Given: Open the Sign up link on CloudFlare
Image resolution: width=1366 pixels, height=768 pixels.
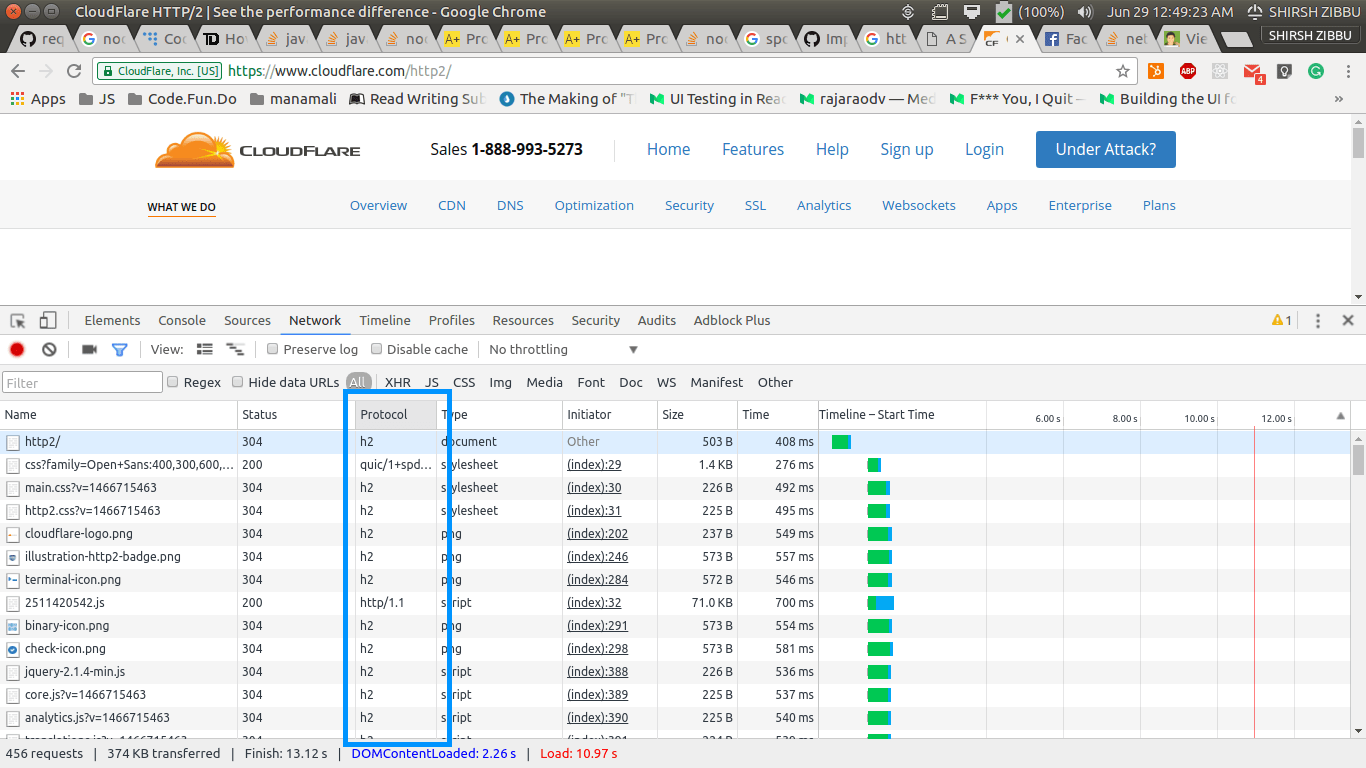Looking at the screenshot, I should 907,149.
